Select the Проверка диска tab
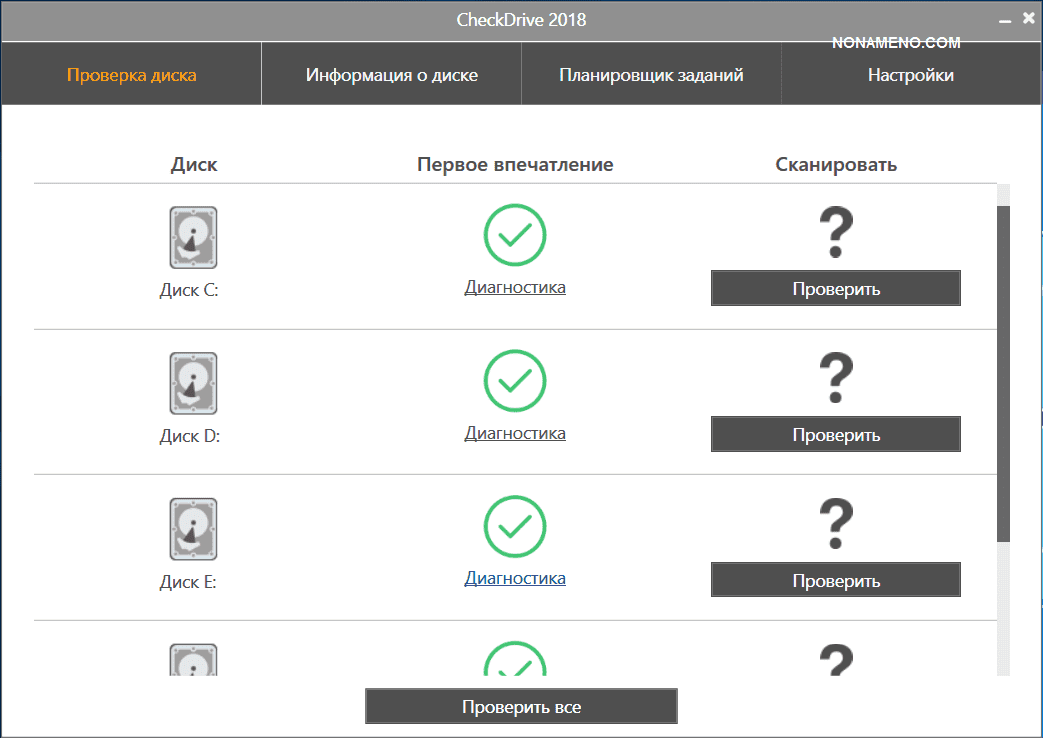1043x738 pixels. click(131, 75)
